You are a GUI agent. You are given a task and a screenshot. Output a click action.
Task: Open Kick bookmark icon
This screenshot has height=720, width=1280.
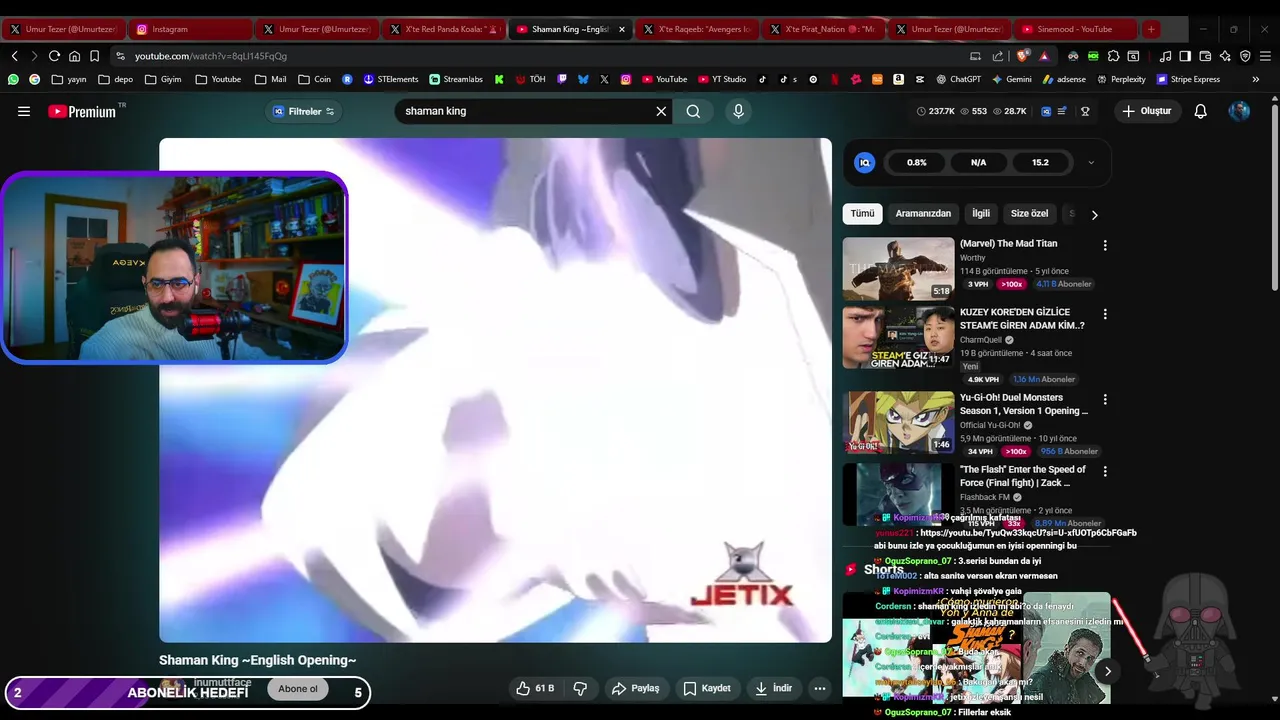click(x=499, y=79)
